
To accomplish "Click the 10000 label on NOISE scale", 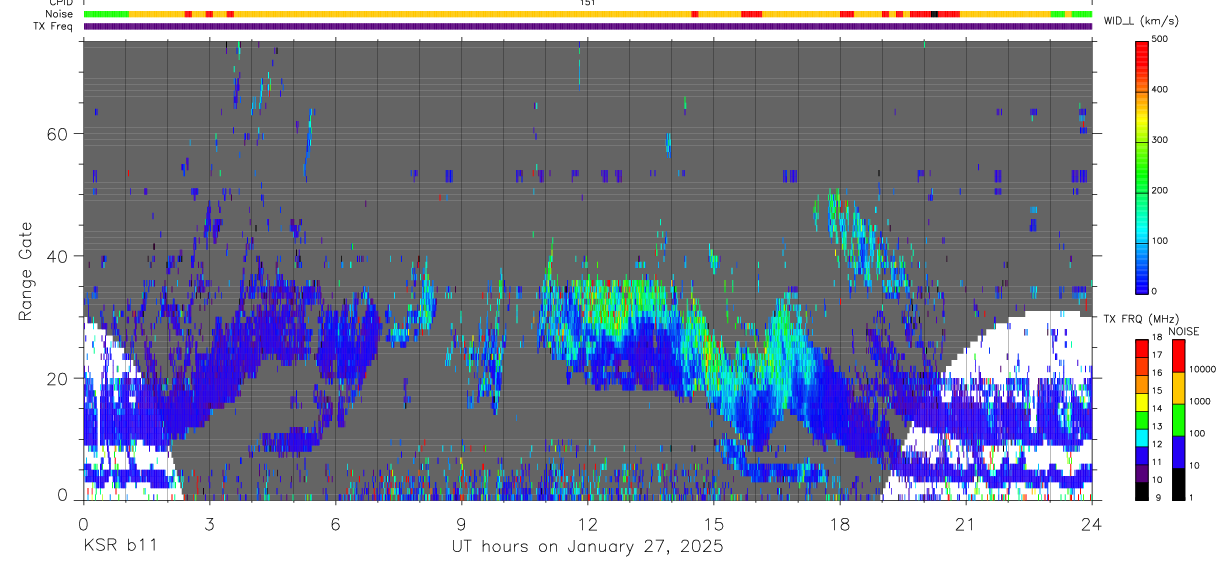I will [1203, 369].
